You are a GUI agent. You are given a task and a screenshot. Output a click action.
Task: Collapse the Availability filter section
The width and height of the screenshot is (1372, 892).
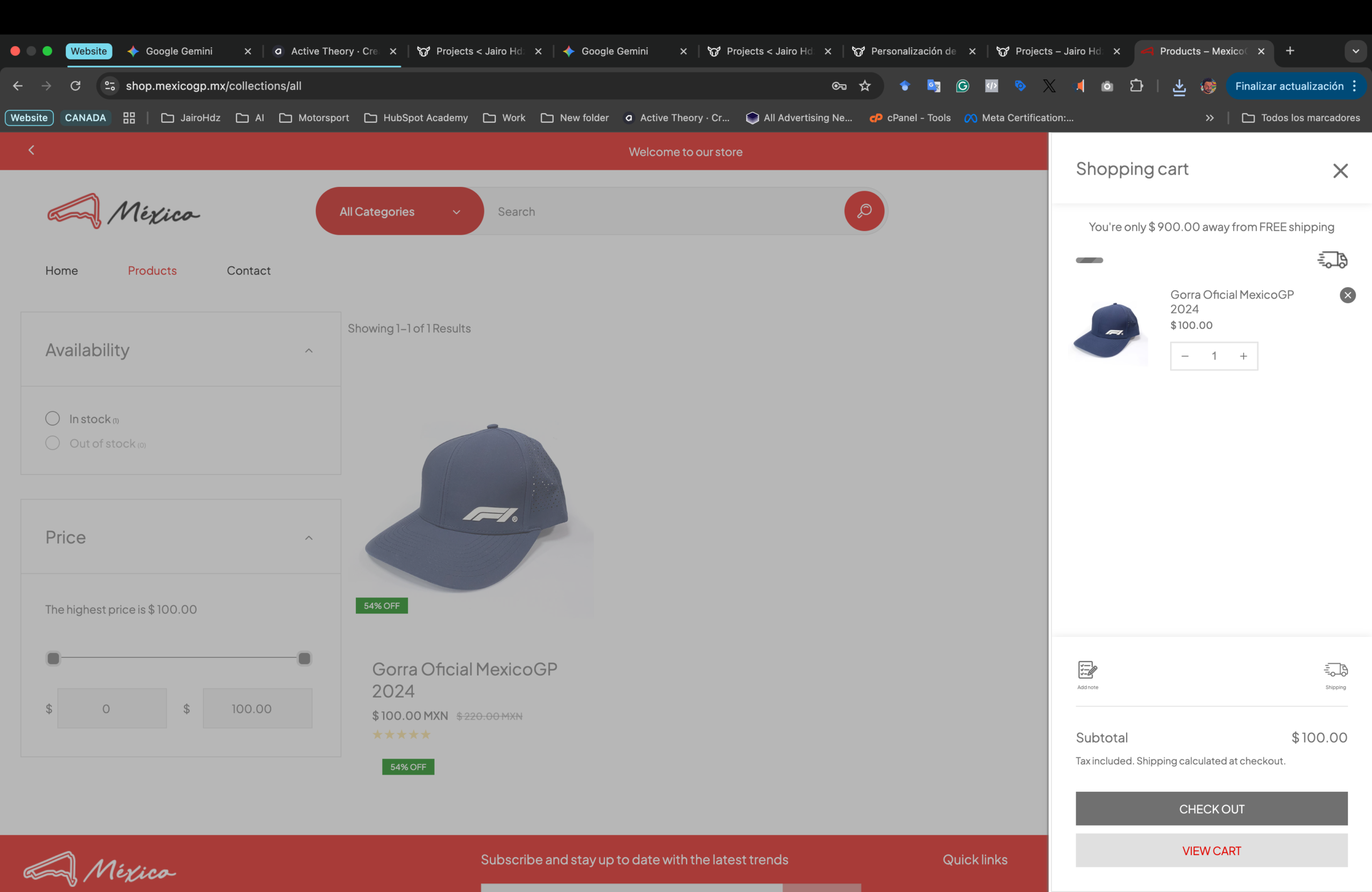point(308,350)
